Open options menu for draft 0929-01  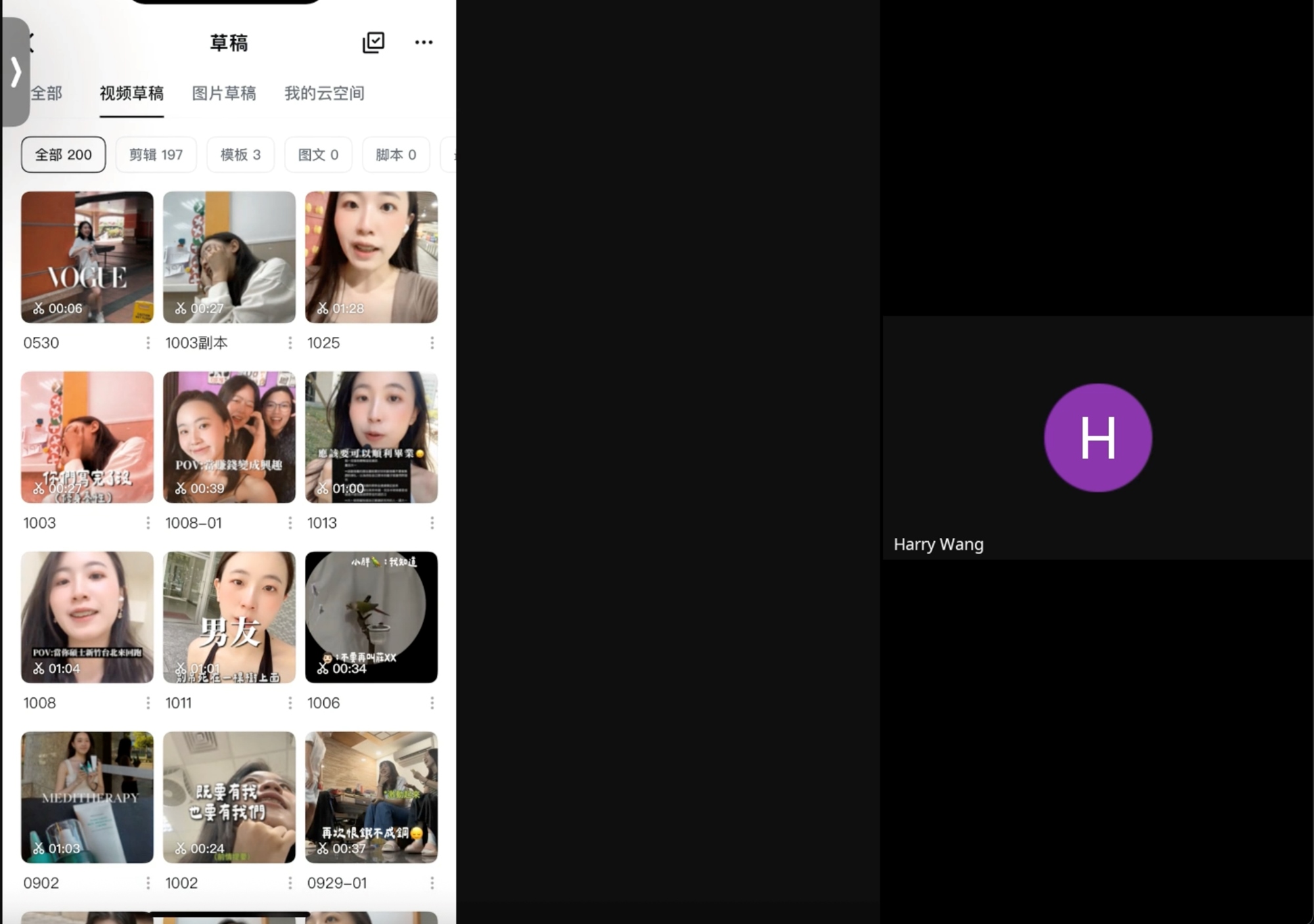(432, 883)
